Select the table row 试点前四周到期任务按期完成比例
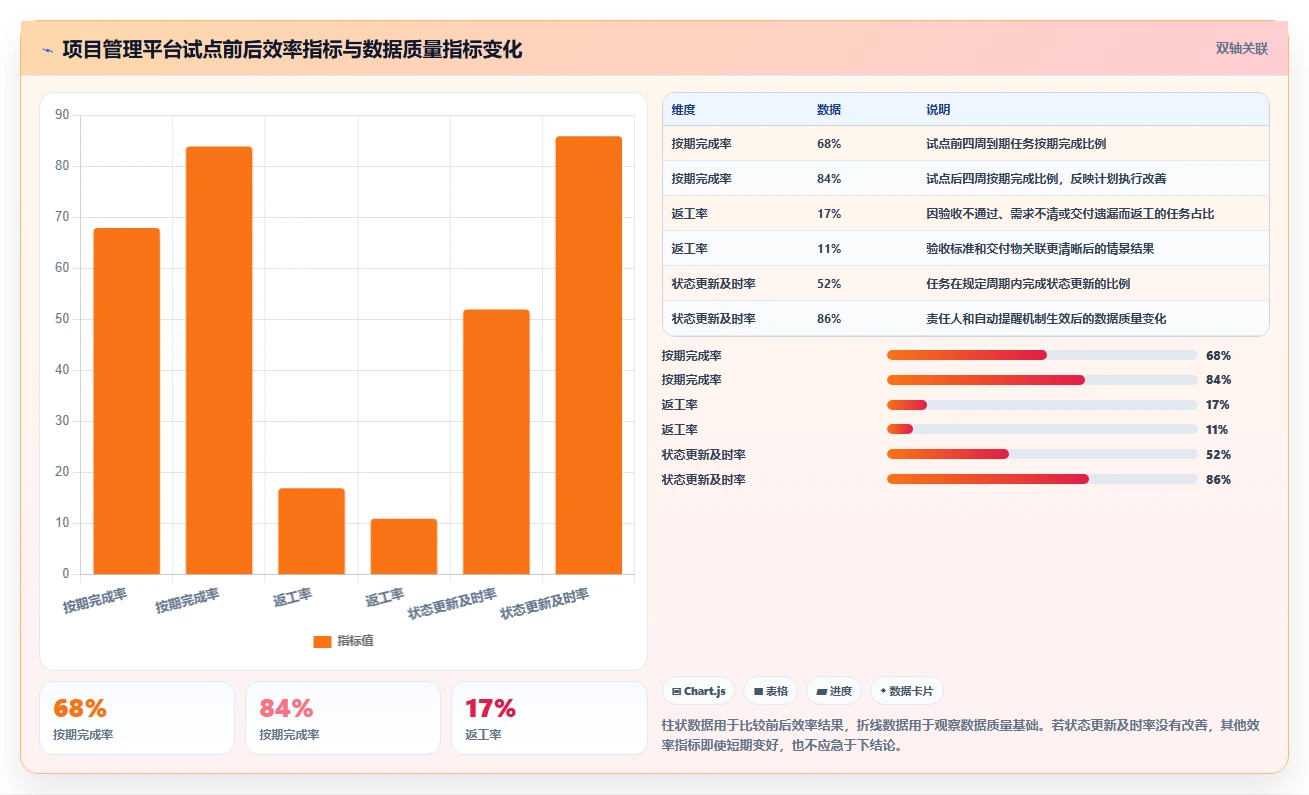 tap(966, 144)
